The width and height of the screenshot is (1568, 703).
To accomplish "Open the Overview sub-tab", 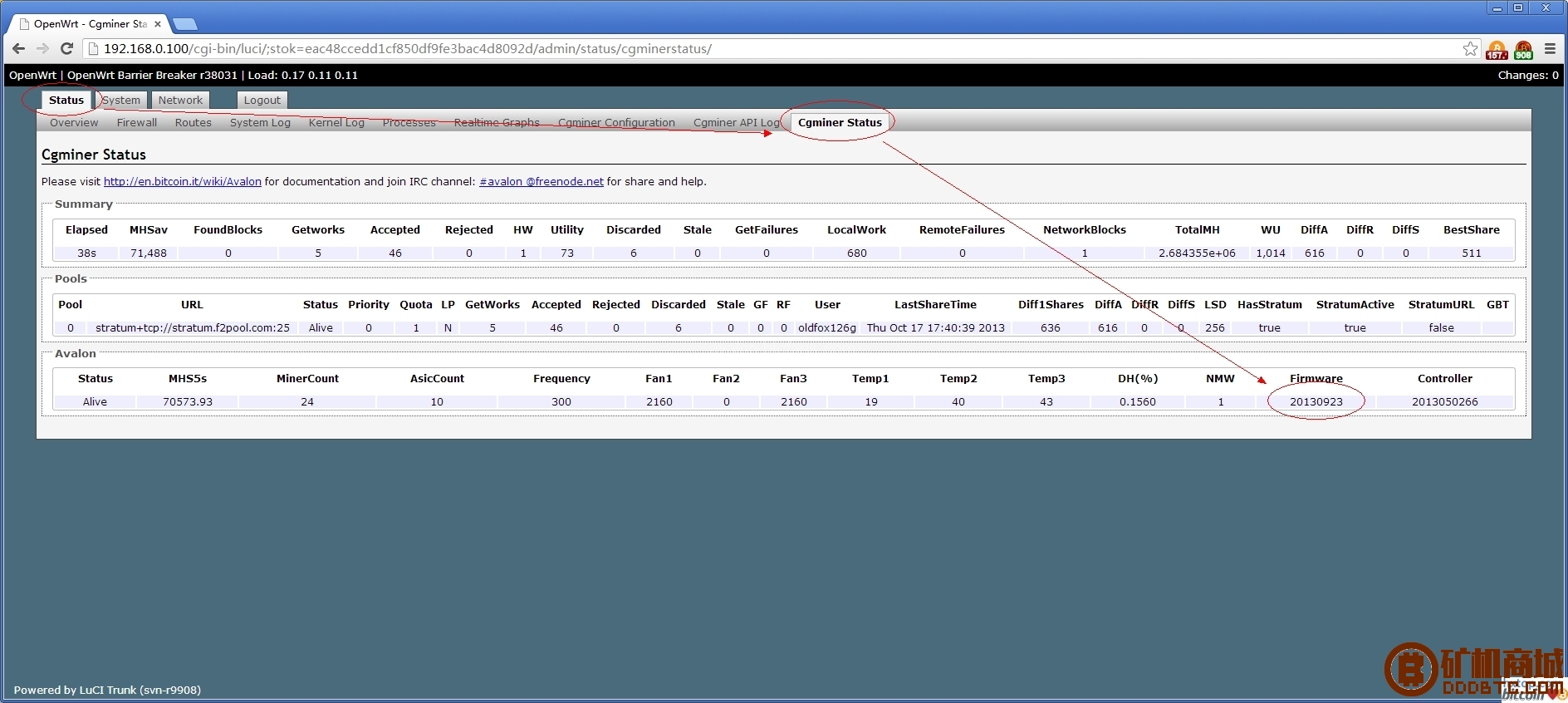I will coord(74,122).
